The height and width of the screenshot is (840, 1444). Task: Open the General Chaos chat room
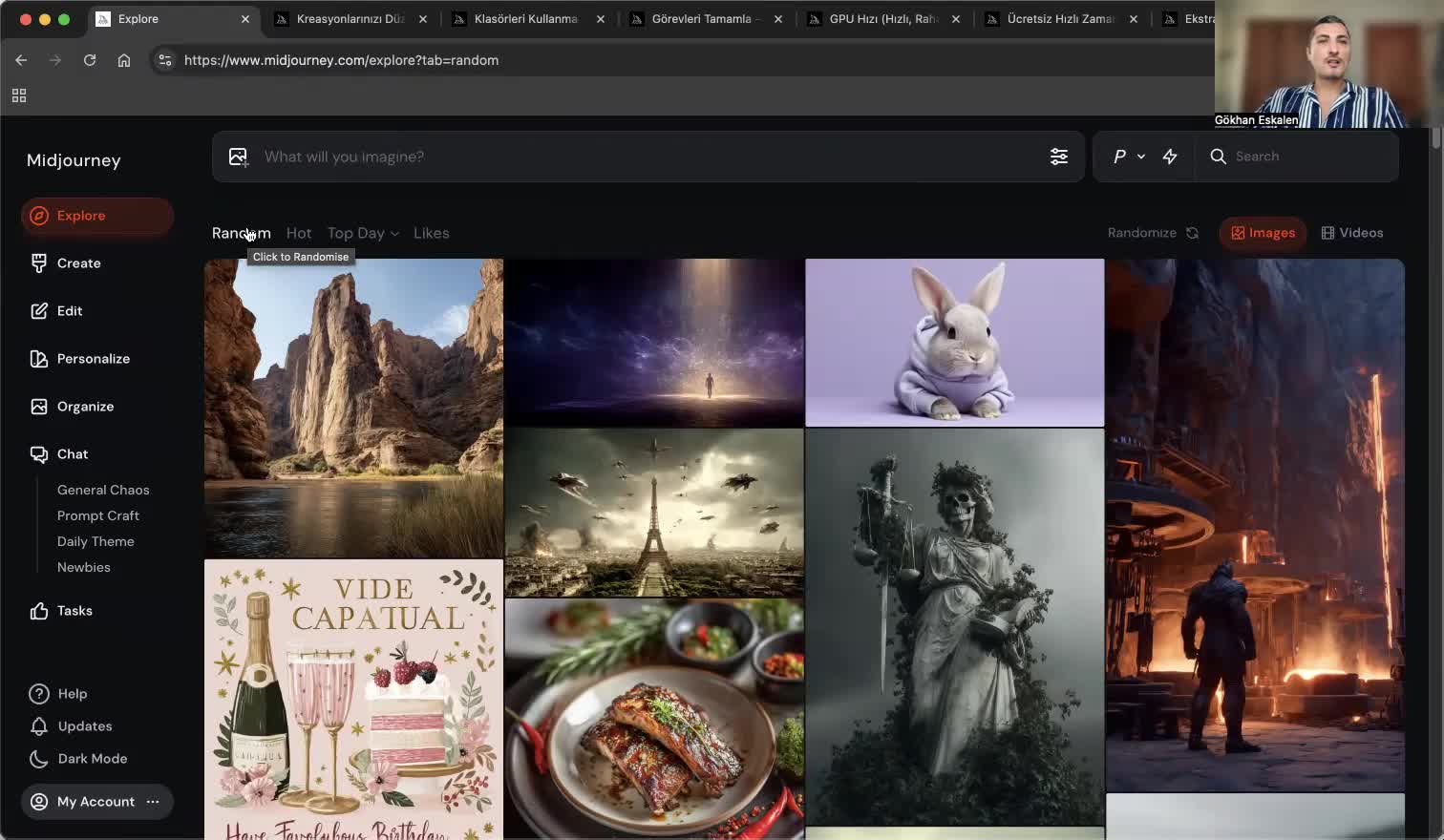click(103, 490)
